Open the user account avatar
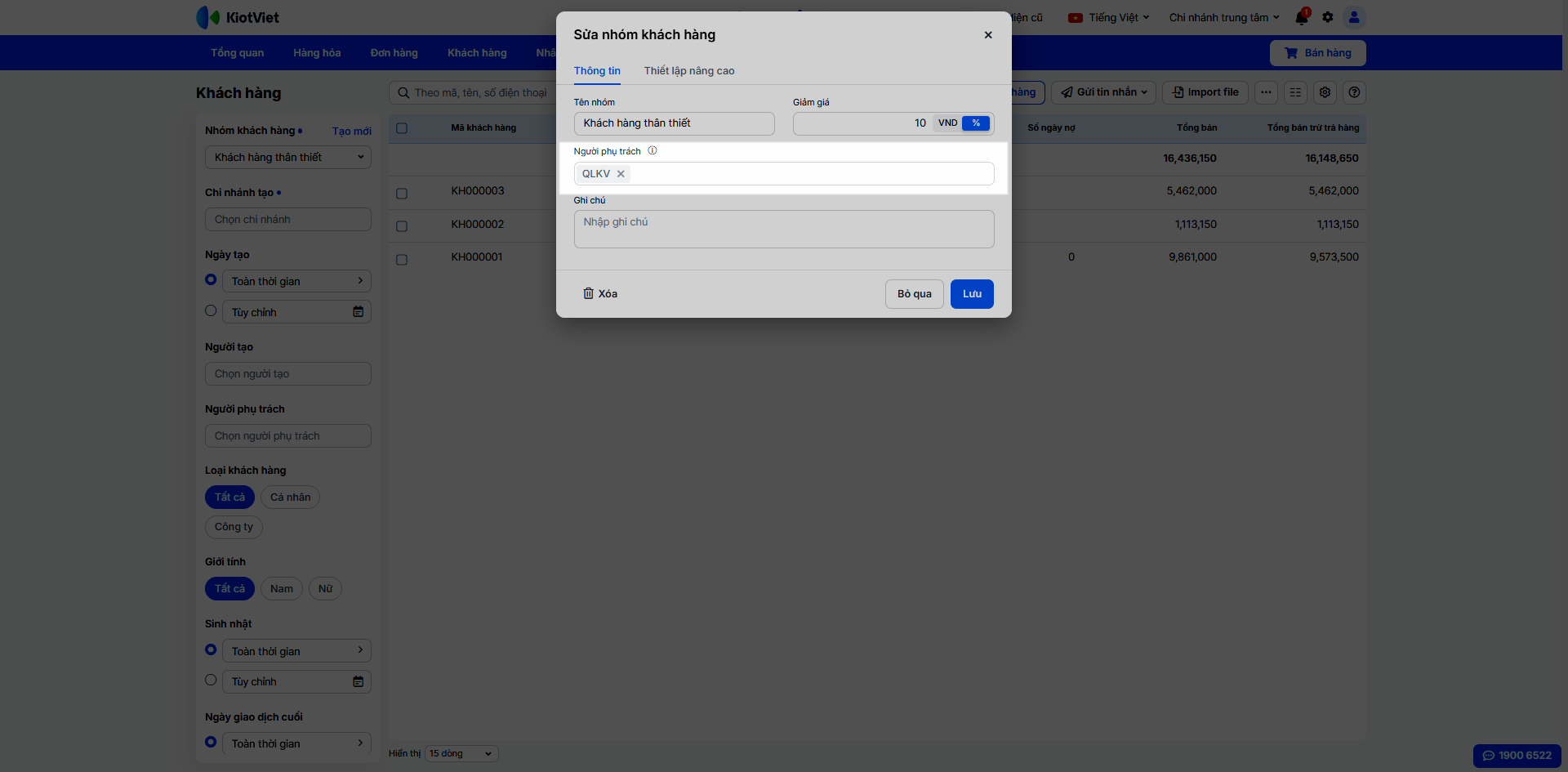 1354,17
